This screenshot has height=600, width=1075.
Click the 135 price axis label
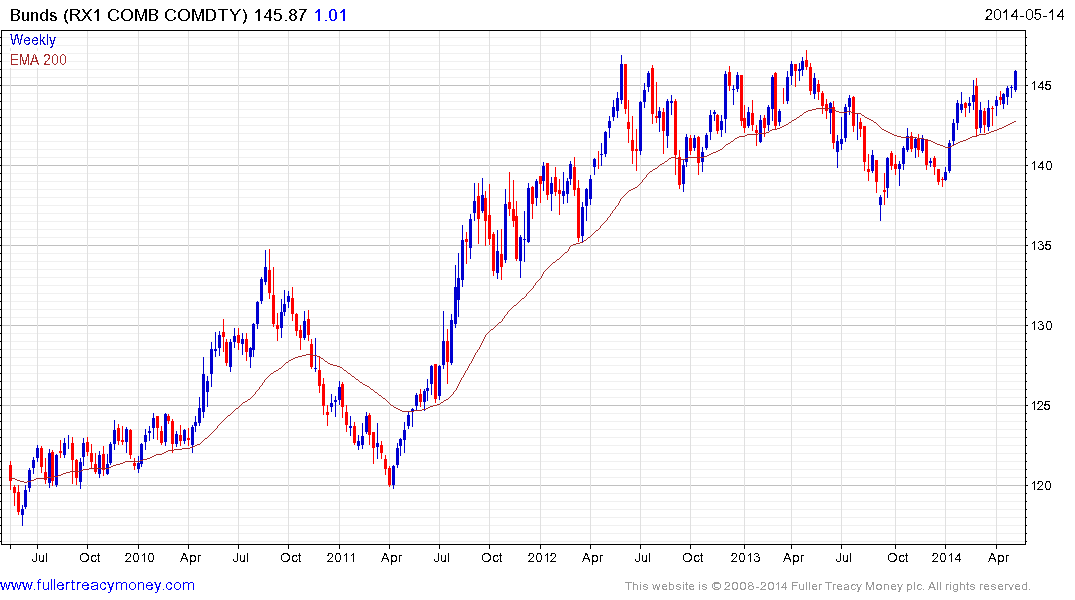coord(1043,246)
